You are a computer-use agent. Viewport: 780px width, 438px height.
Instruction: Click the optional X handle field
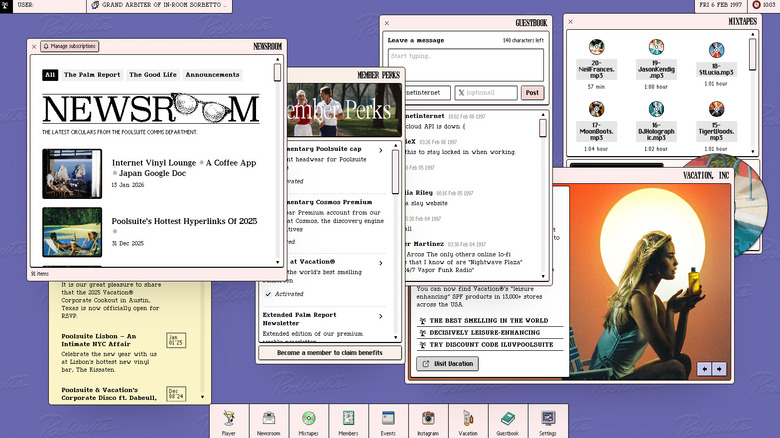486,93
